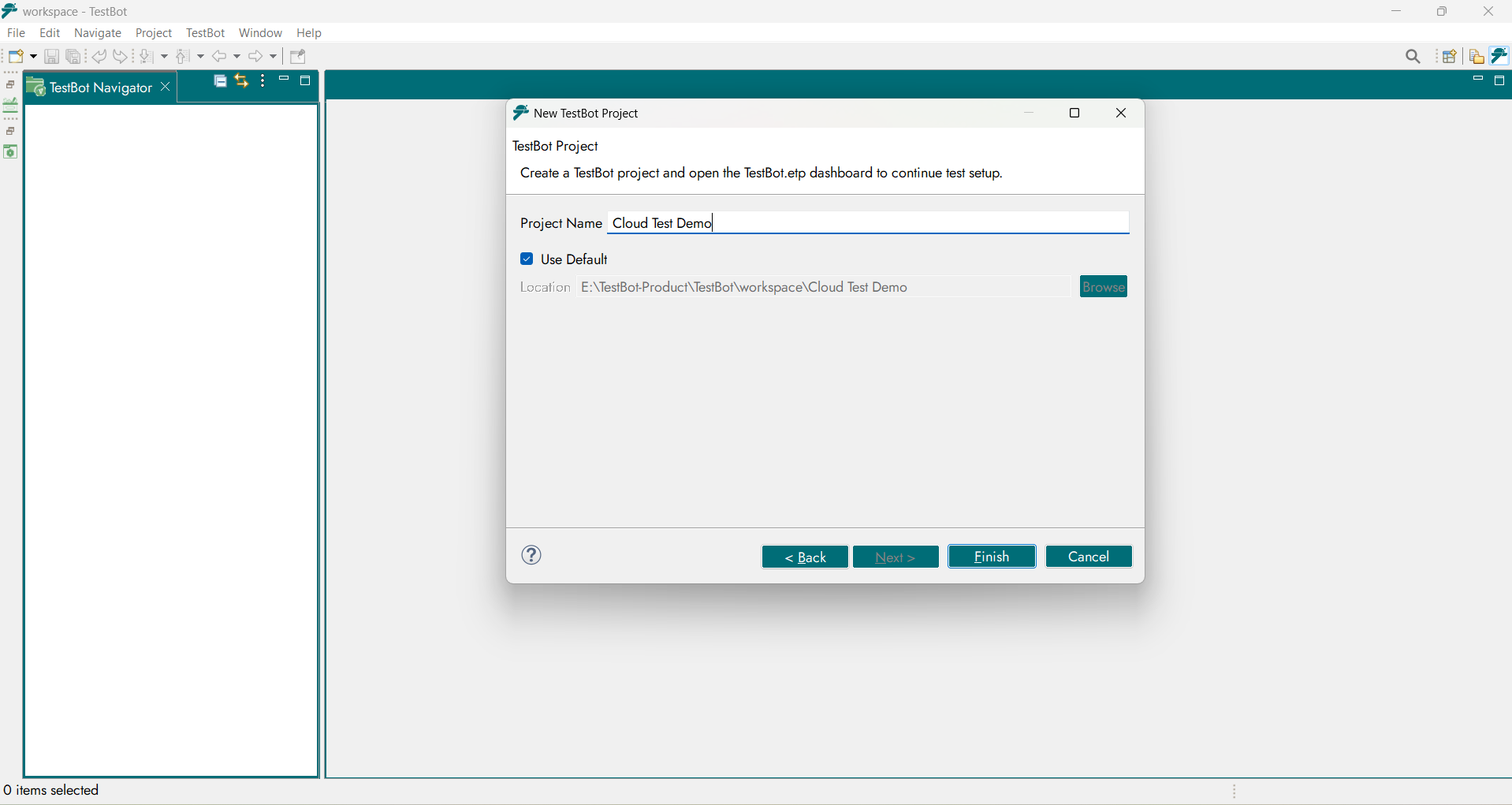The image size is (1512, 805).
Task: Open the Back navigation history dropdown arrow
Action: point(236,57)
